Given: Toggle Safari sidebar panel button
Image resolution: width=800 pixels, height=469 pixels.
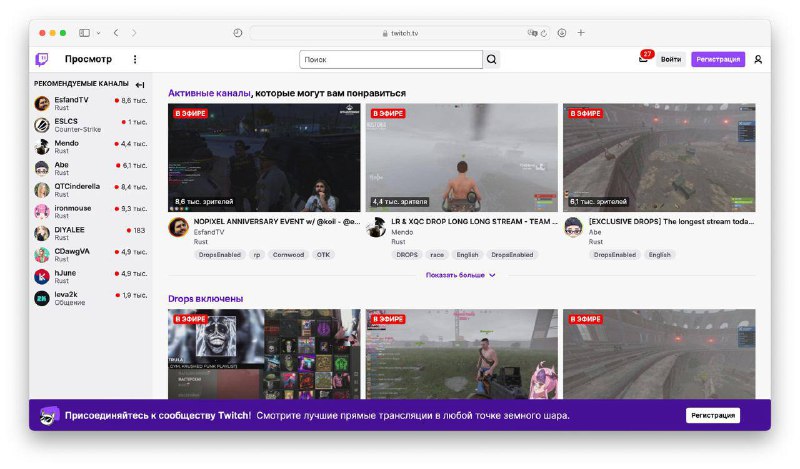Looking at the screenshot, I should (84, 33).
